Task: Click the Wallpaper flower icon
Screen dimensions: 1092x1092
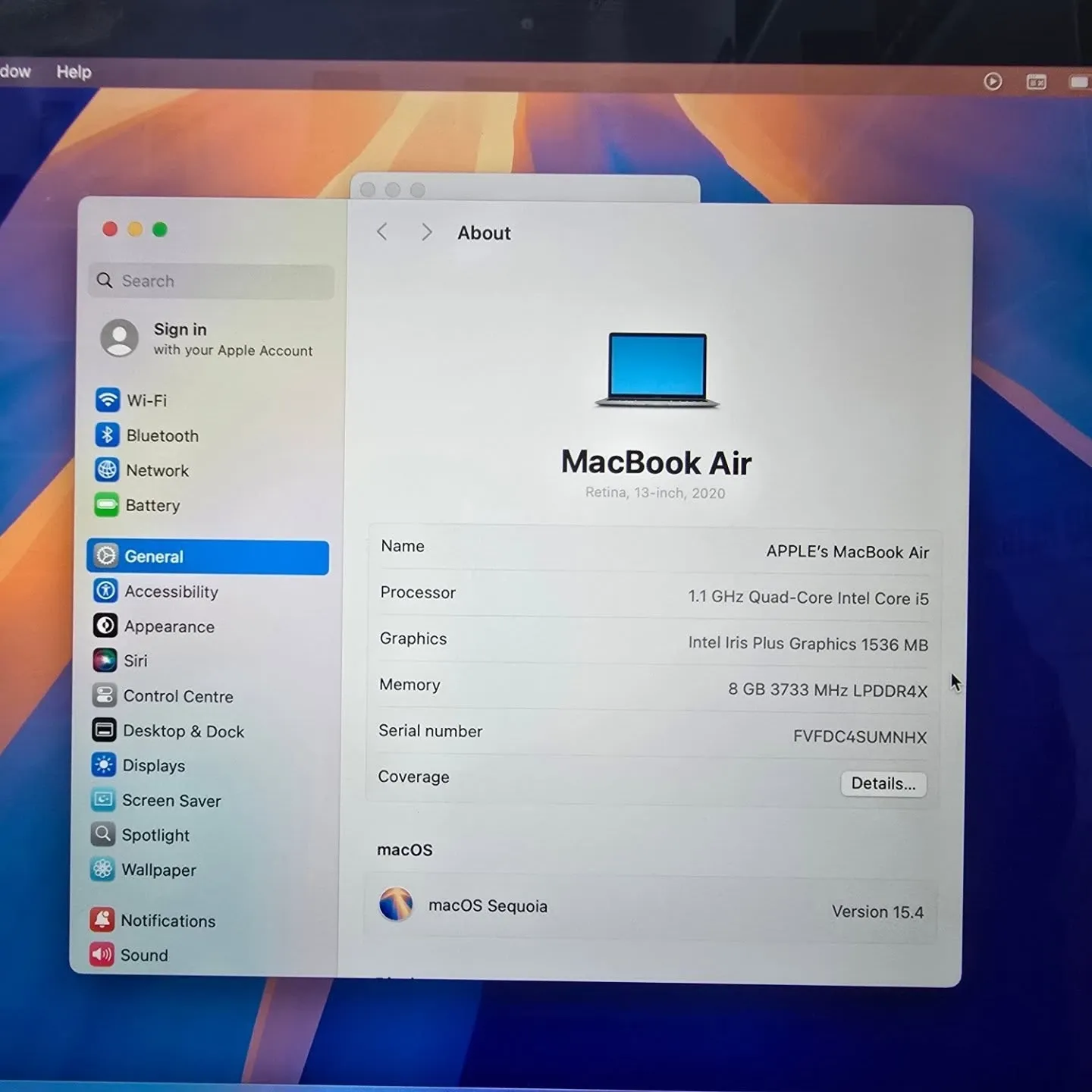Action: coord(102,869)
